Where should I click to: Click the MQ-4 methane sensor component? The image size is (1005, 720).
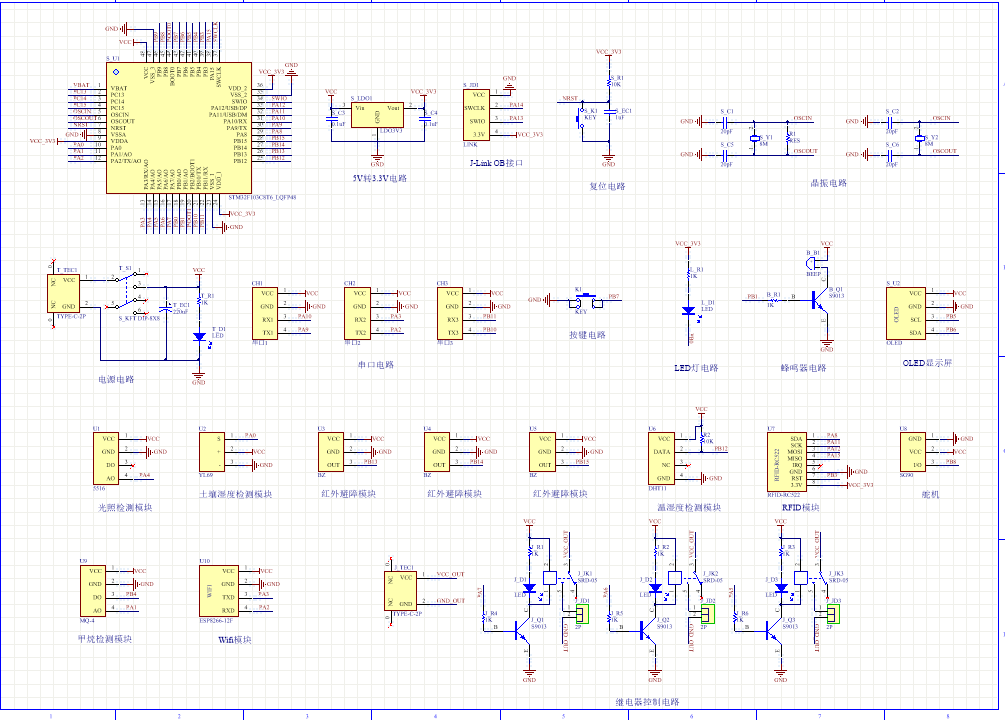(92, 591)
